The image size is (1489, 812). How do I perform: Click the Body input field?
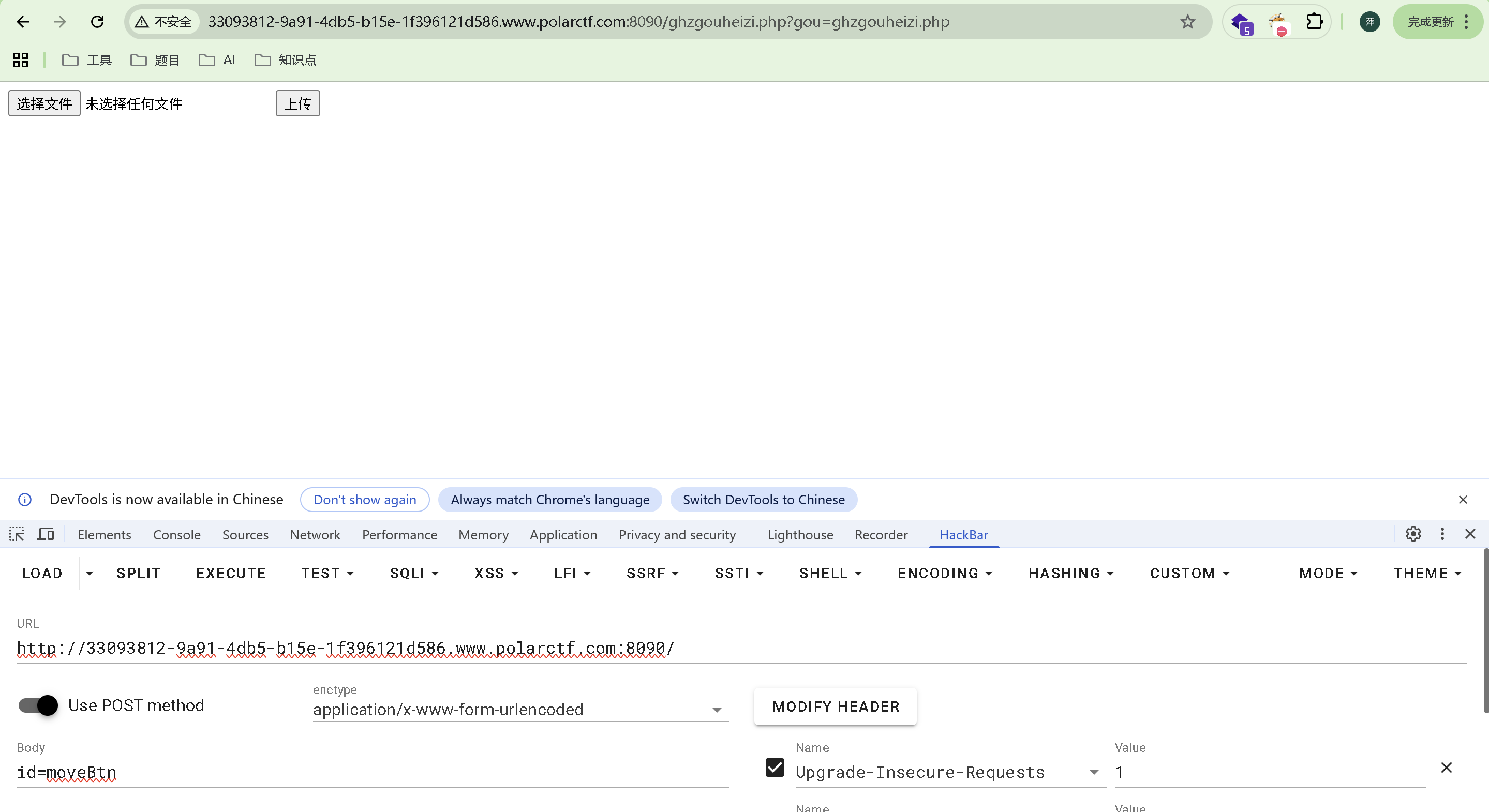373,772
